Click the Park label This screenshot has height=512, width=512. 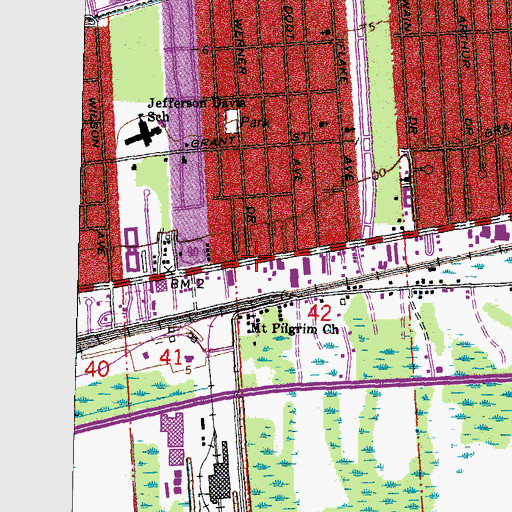[x=255, y=122]
